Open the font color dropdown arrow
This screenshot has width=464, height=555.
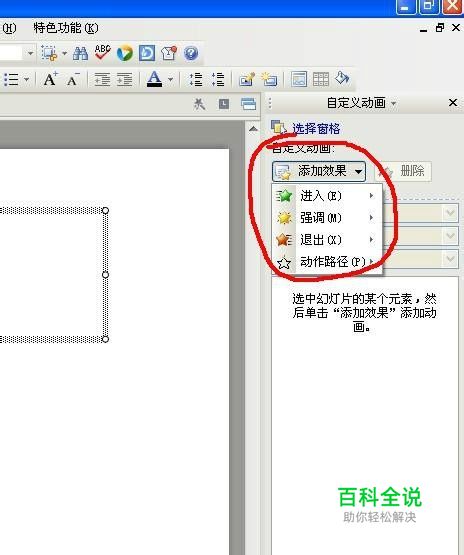[x=170, y=79]
